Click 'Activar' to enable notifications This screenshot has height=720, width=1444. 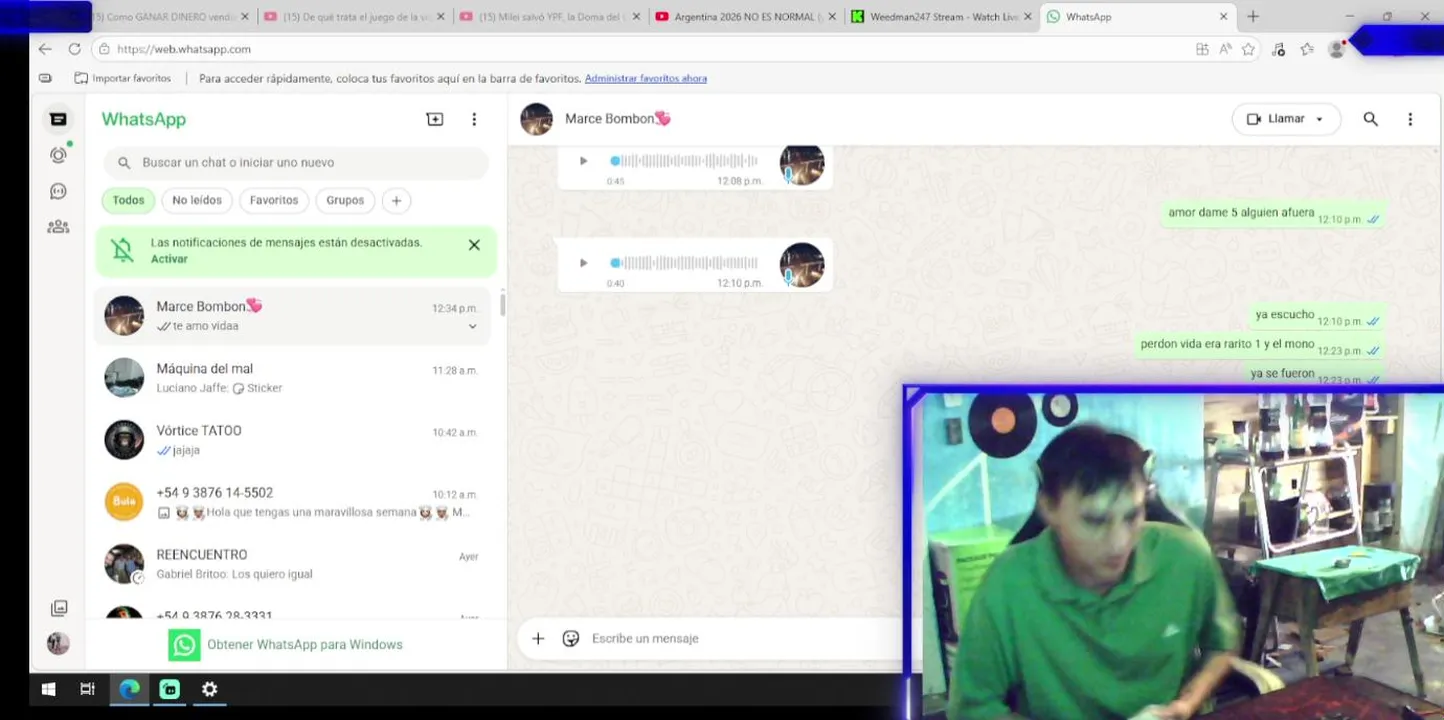(x=169, y=259)
